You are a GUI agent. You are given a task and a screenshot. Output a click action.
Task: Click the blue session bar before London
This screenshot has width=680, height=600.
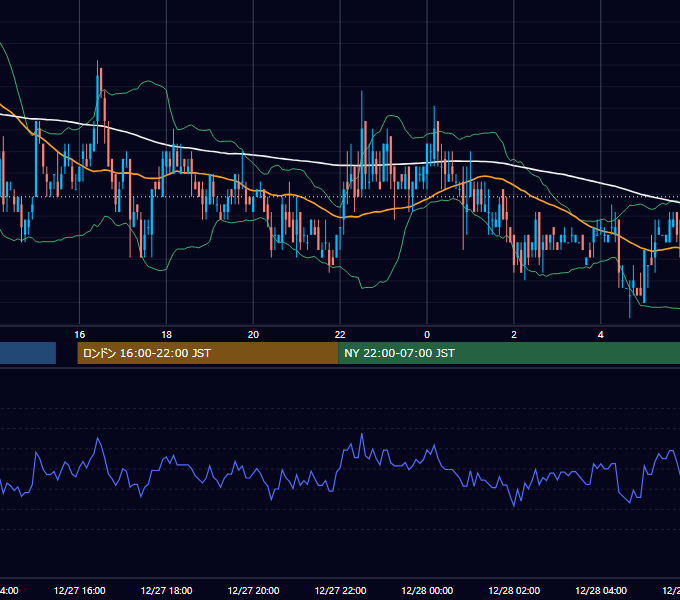tap(28, 353)
